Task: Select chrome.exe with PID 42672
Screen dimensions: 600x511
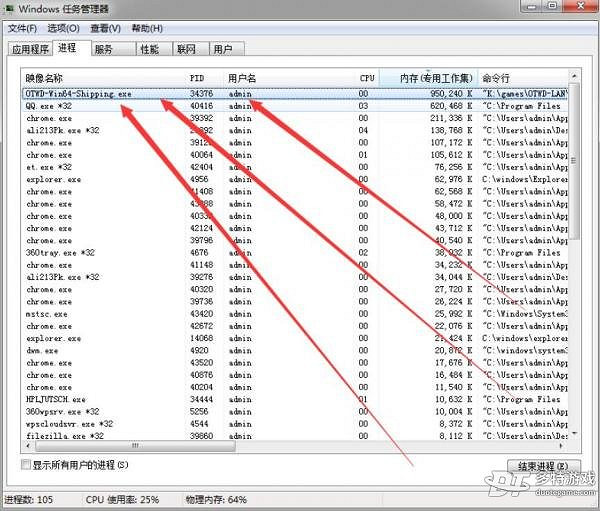Action: pyautogui.click(x=295, y=326)
